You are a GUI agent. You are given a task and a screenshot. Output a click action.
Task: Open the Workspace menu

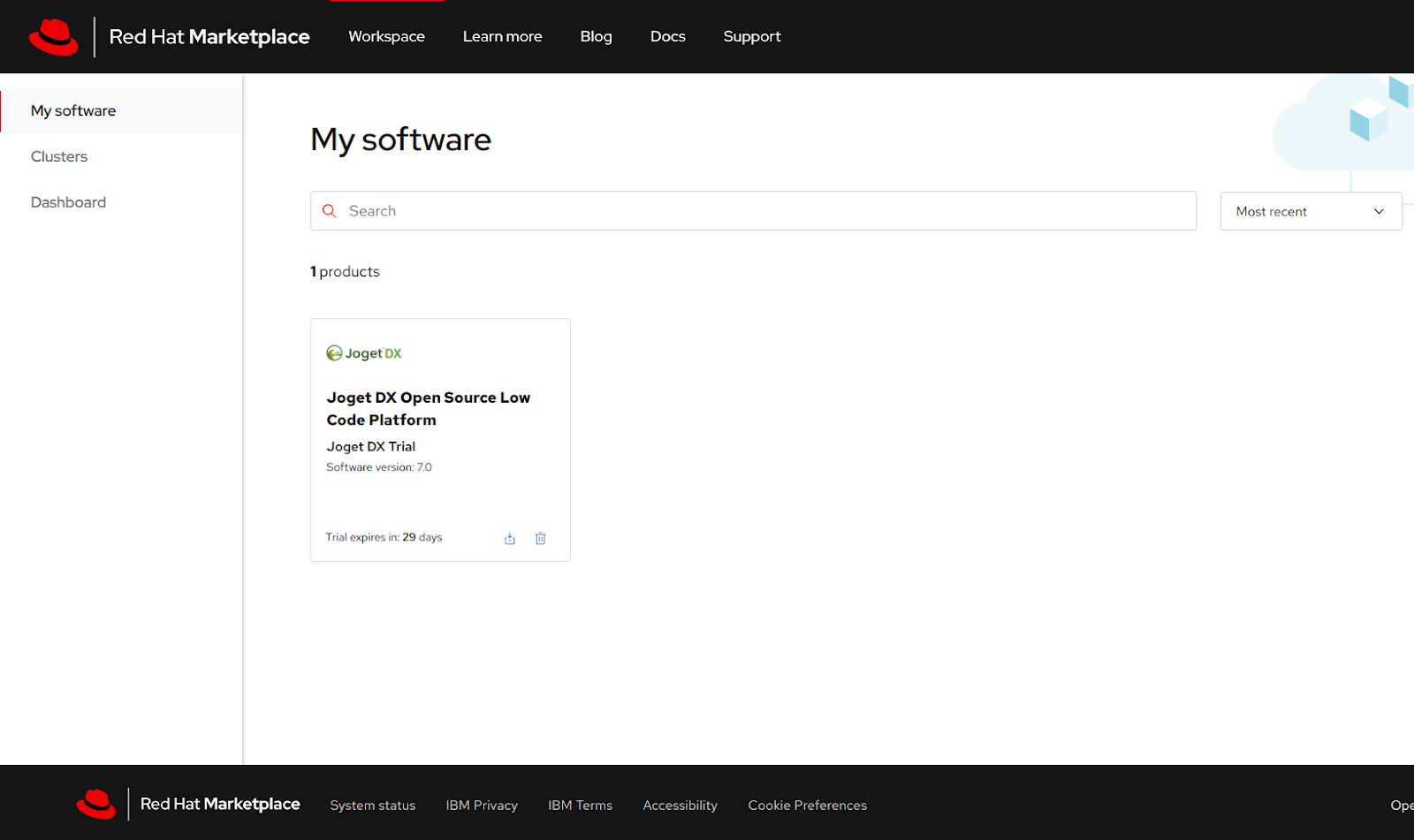tap(386, 36)
